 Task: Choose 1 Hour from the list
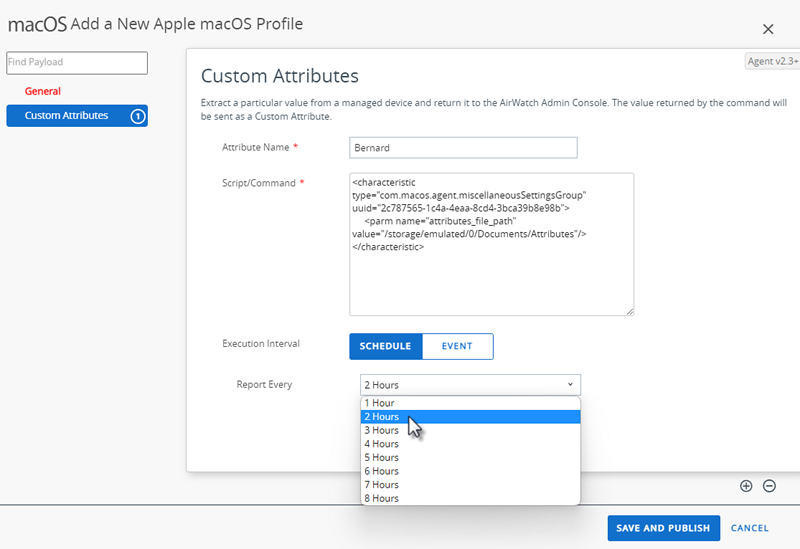click(470, 403)
